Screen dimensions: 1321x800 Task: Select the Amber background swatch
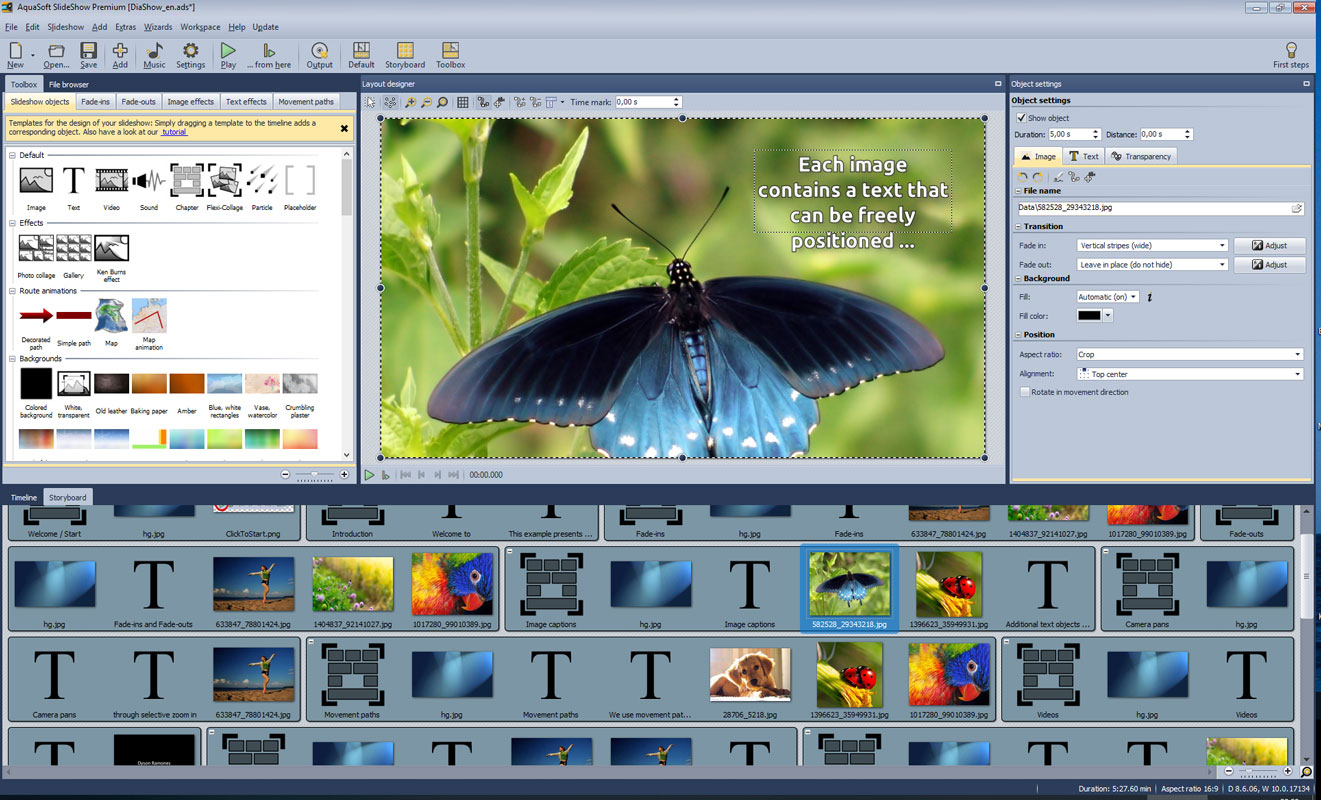pyautogui.click(x=187, y=384)
